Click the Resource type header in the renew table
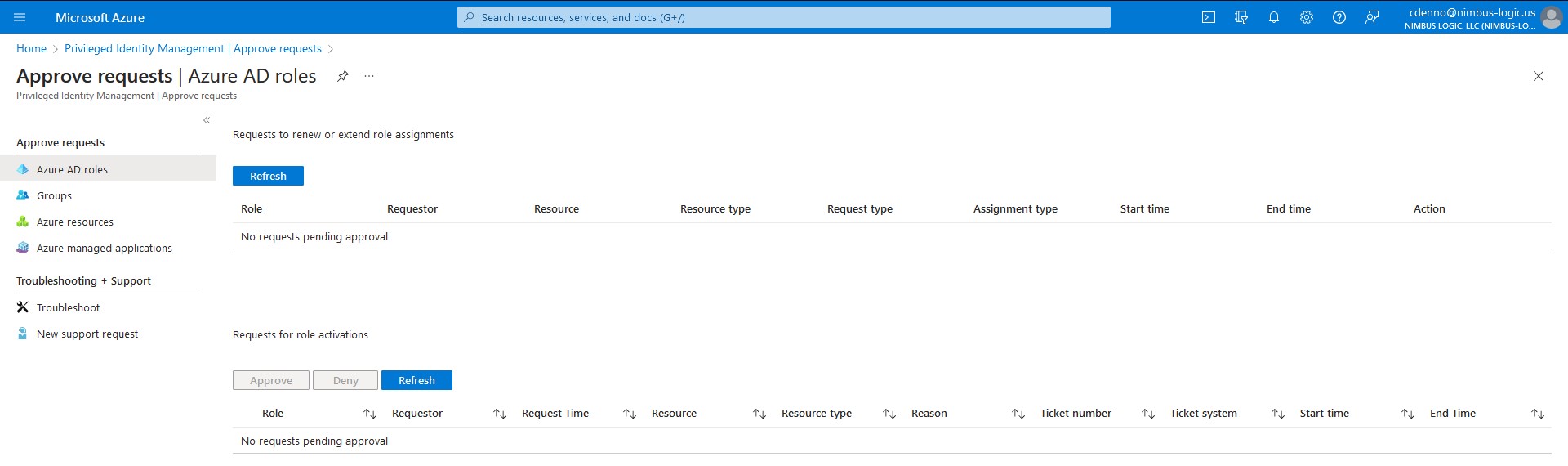 click(715, 208)
